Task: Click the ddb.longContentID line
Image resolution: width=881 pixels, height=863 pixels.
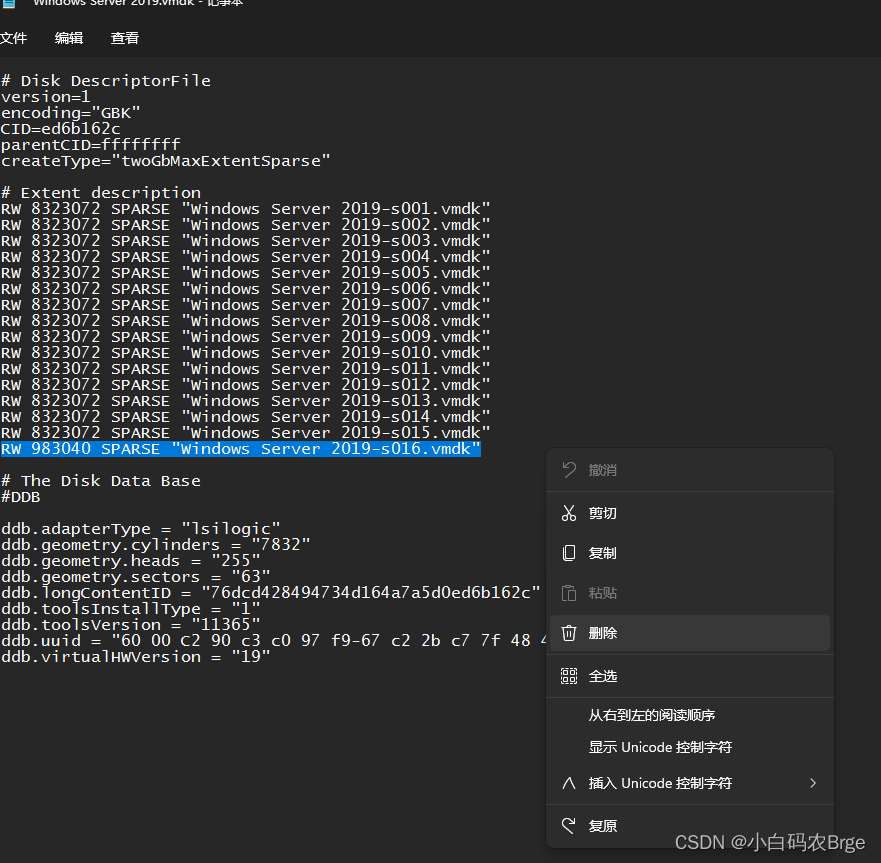Action: (x=271, y=593)
